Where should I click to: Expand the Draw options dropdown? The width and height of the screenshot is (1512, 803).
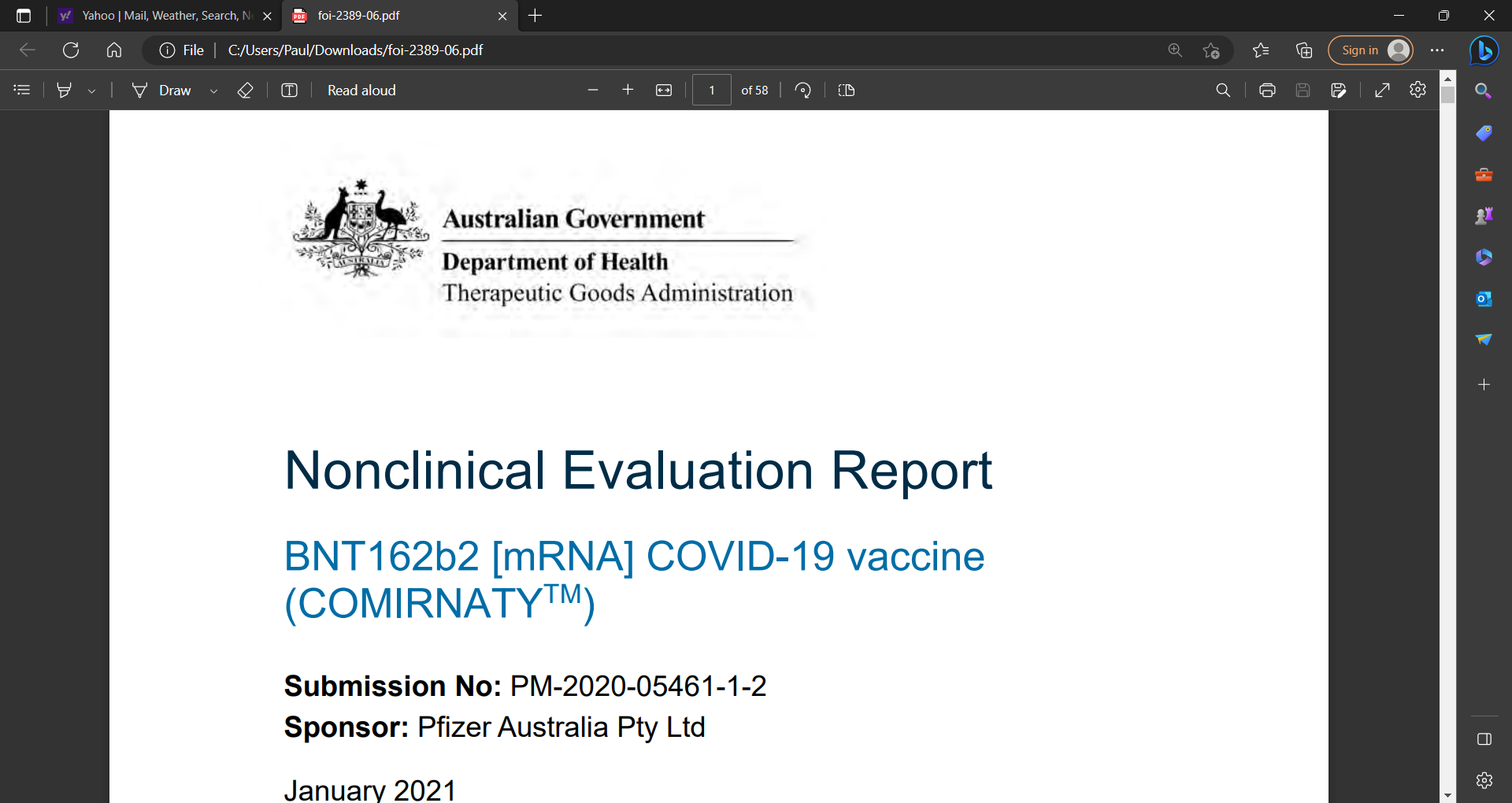click(213, 91)
